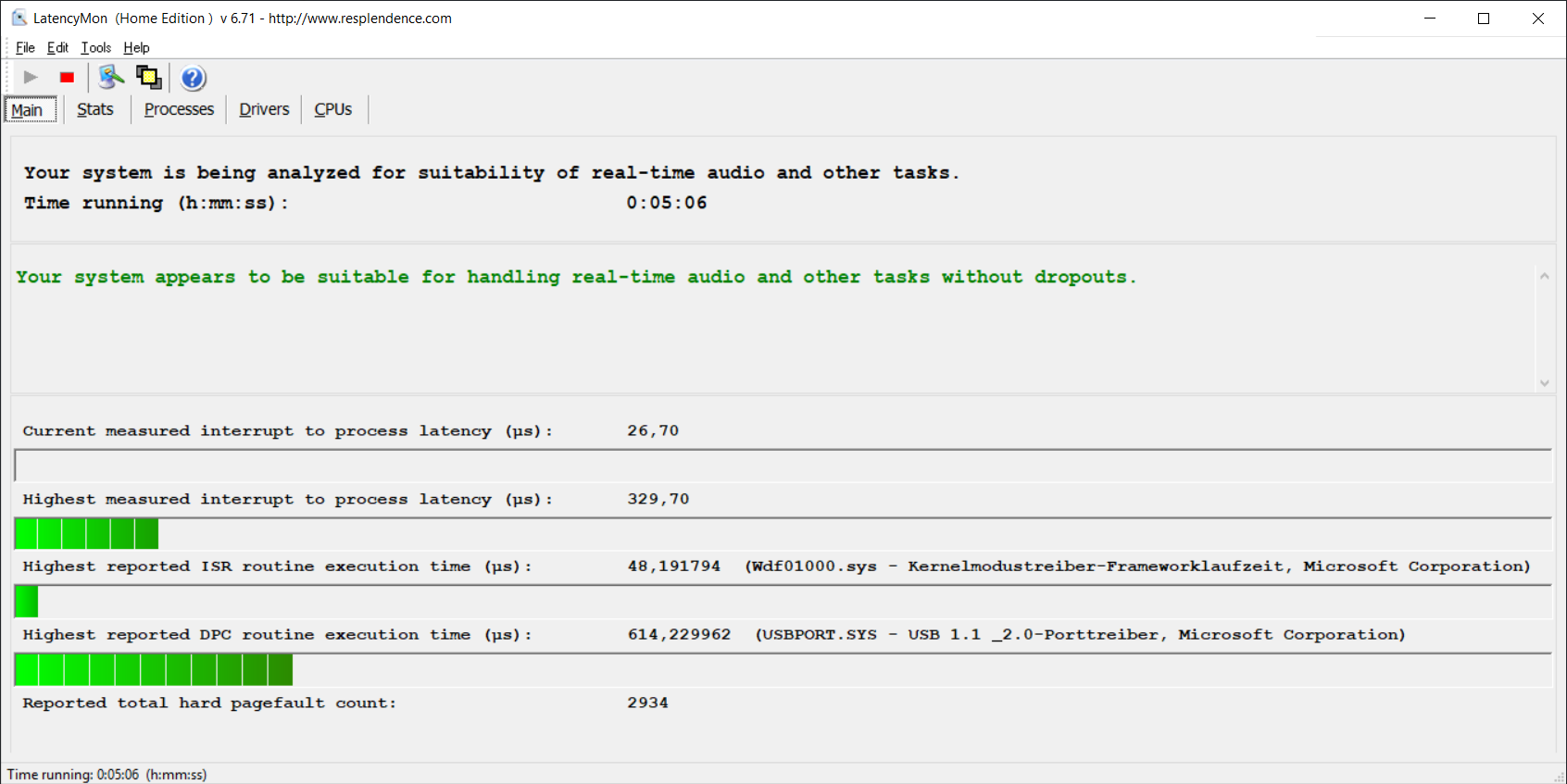
Task: Click the LatencyMon icon in the title bar
Action: click(x=19, y=18)
